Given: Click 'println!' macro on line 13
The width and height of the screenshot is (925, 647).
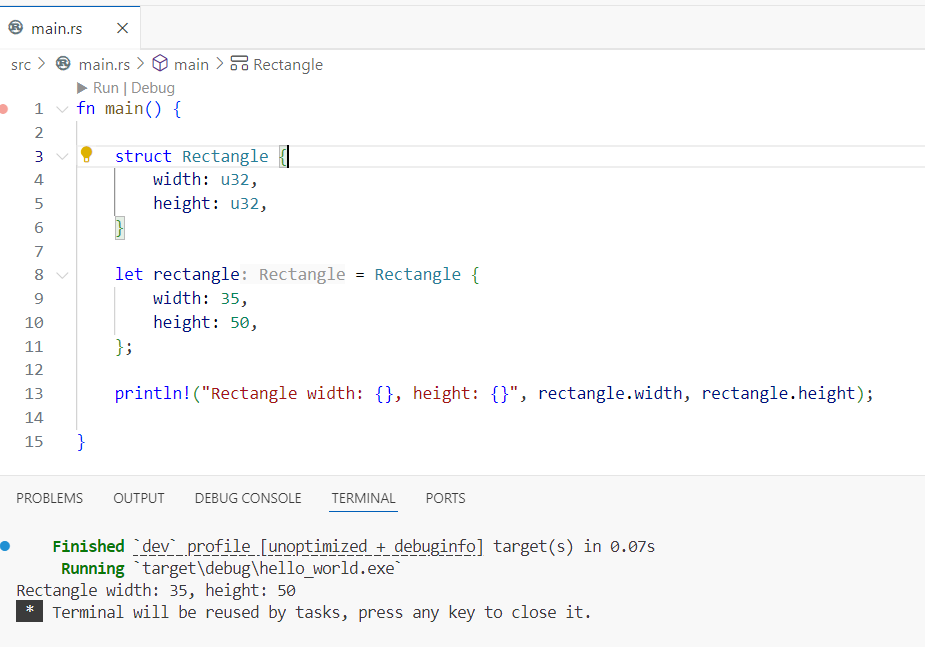Looking at the screenshot, I should [152, 393].
